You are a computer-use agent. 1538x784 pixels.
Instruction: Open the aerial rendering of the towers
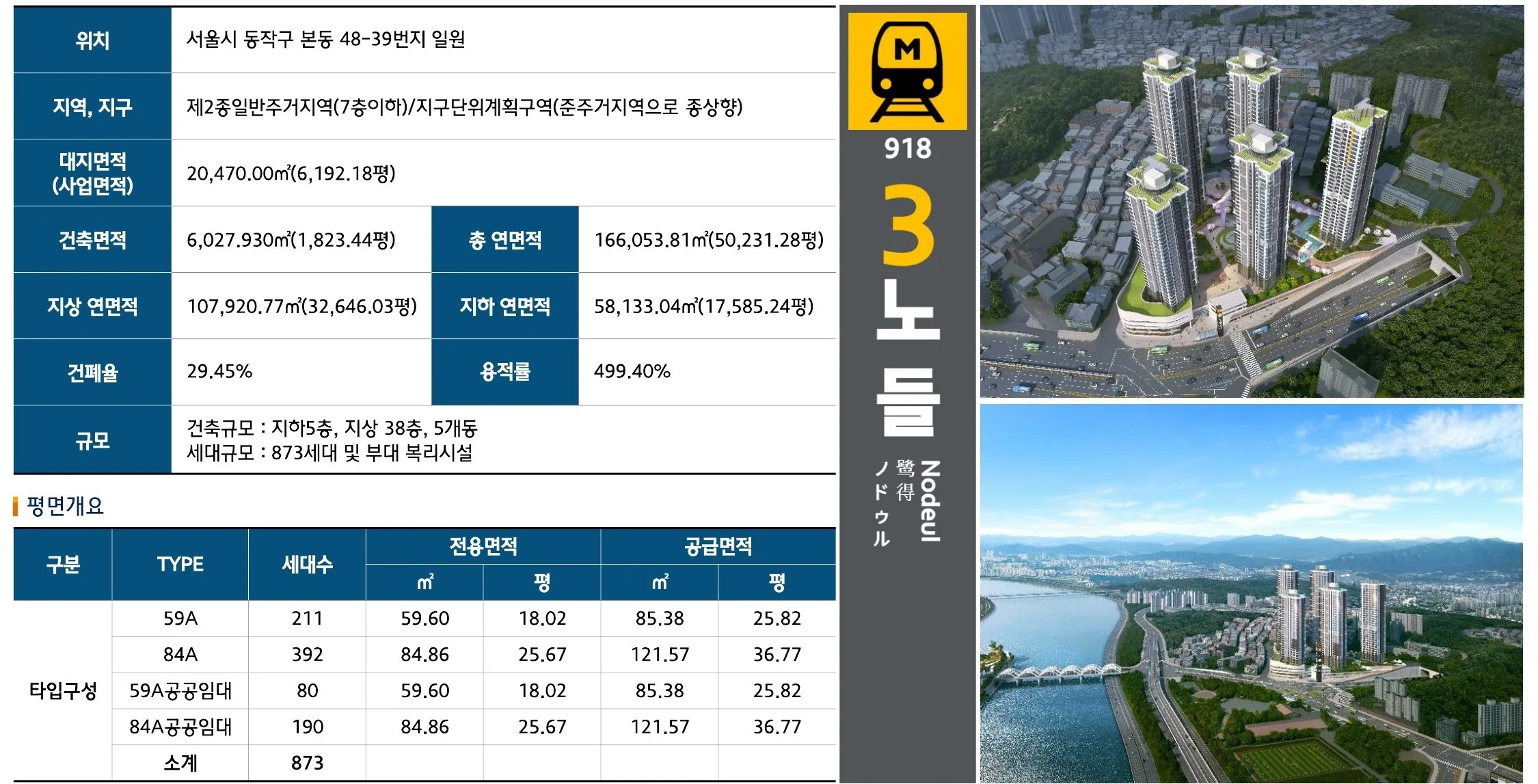click(x=1252, y=201)
